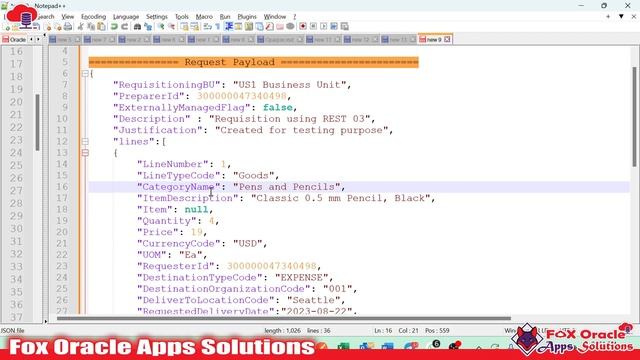Toggle Folder as Workspace icon
This screenshot has height=360, width=640.
click(280, 27)
